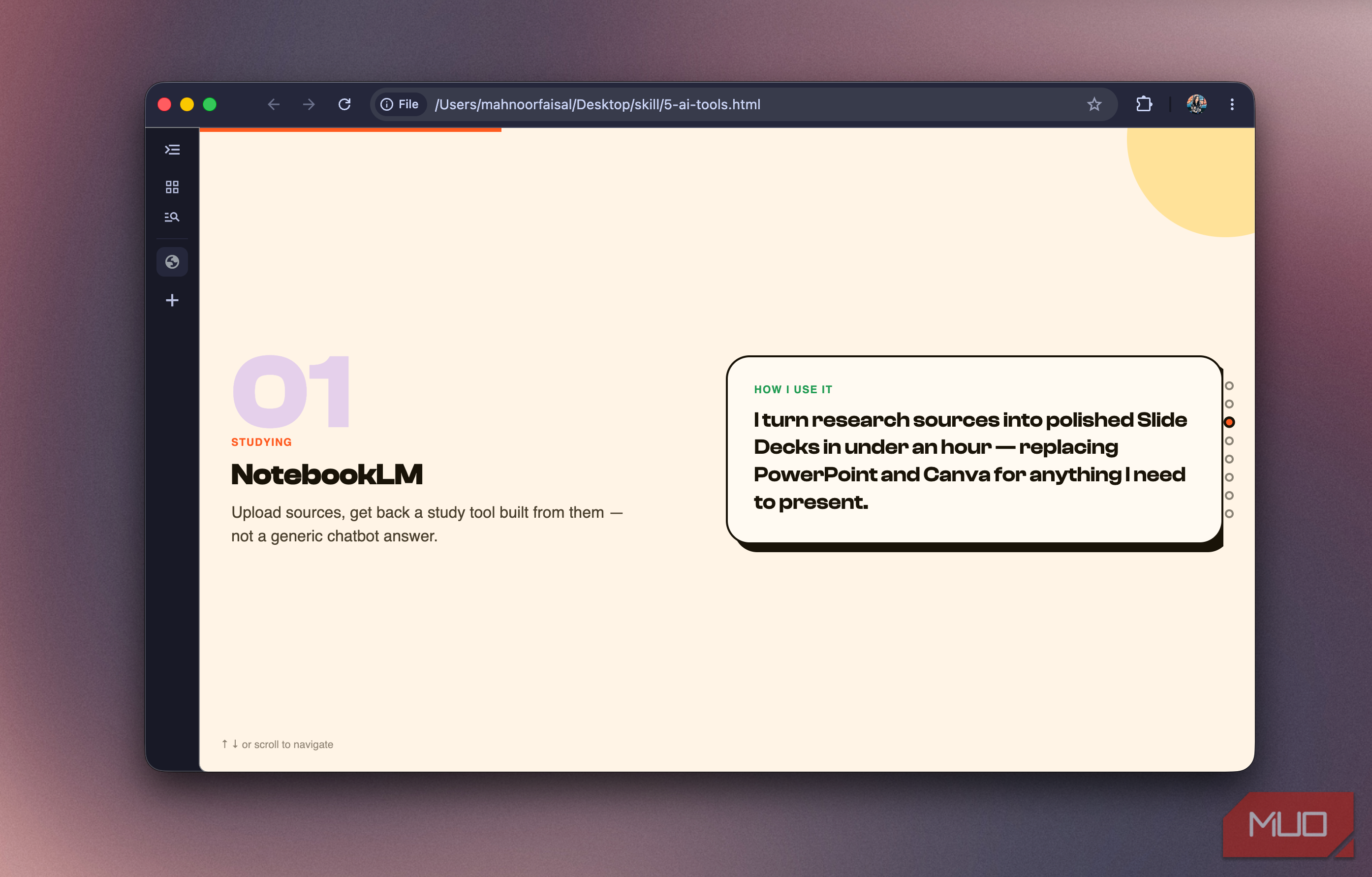
Task: Open the profile avatar menu
Action: [x=1196, y=104]
